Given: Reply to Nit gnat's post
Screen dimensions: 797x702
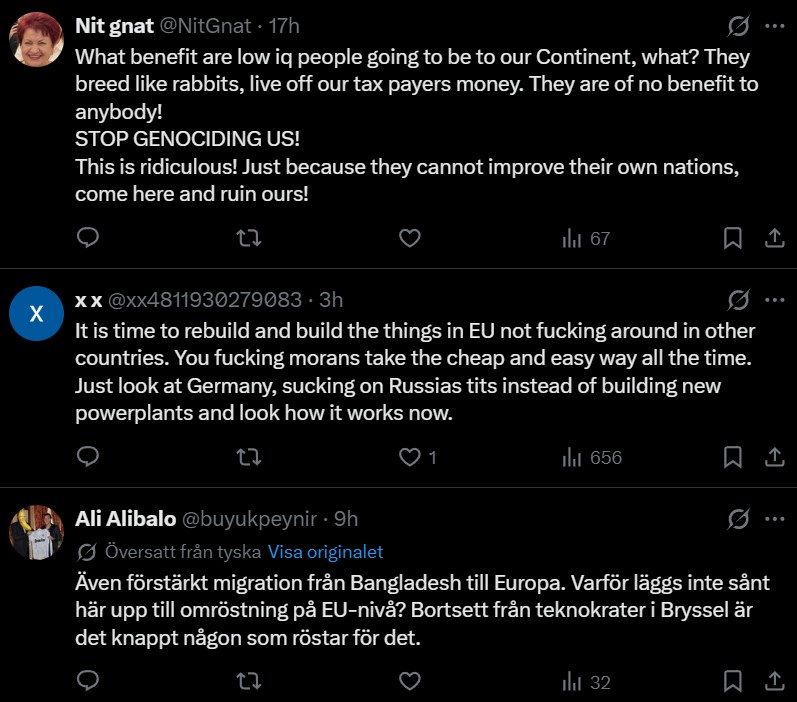Looking at the screenshot, I should pyautogui.click(x=88, y=238).
